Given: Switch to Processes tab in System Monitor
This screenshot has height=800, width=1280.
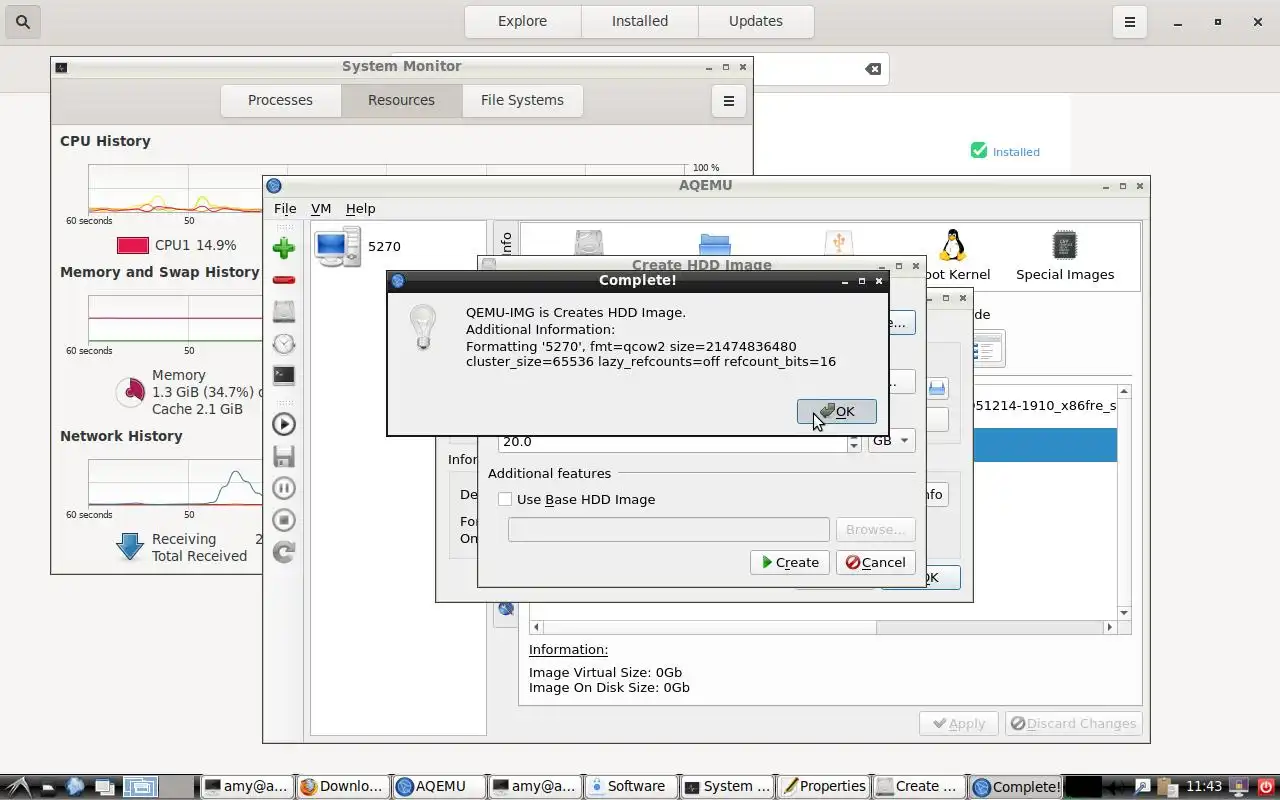Looking at the screenshot, I should click(280, 100).
